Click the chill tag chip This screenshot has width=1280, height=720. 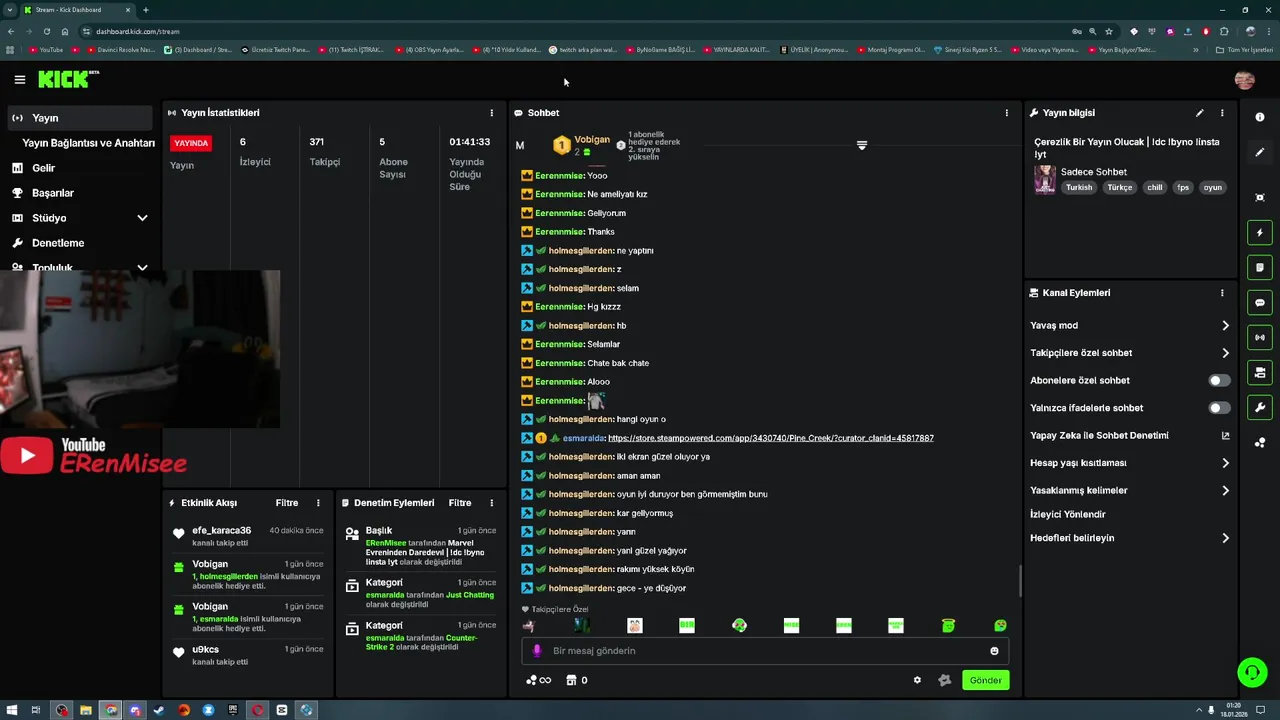tap(1155, 188)
